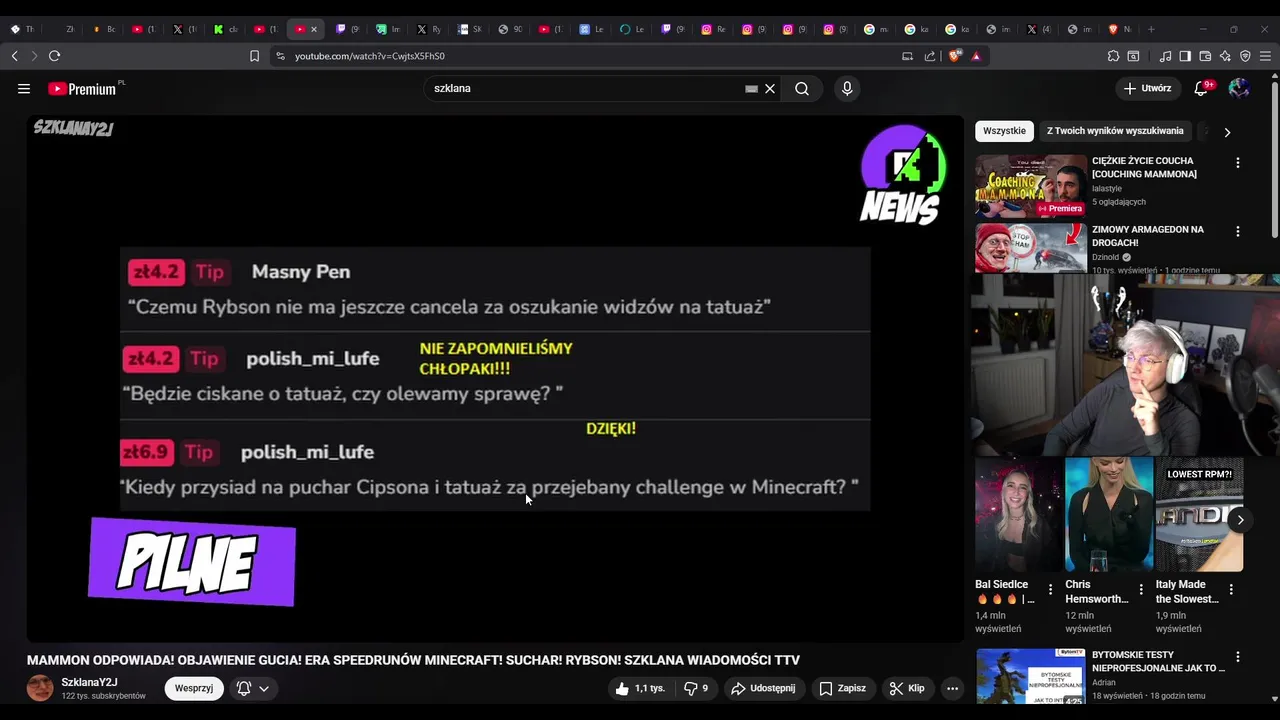This screenshot has width=1280, height=720.
Task: Open the Chris Hemsworth short thumbnail
Action: [1108, 514]
